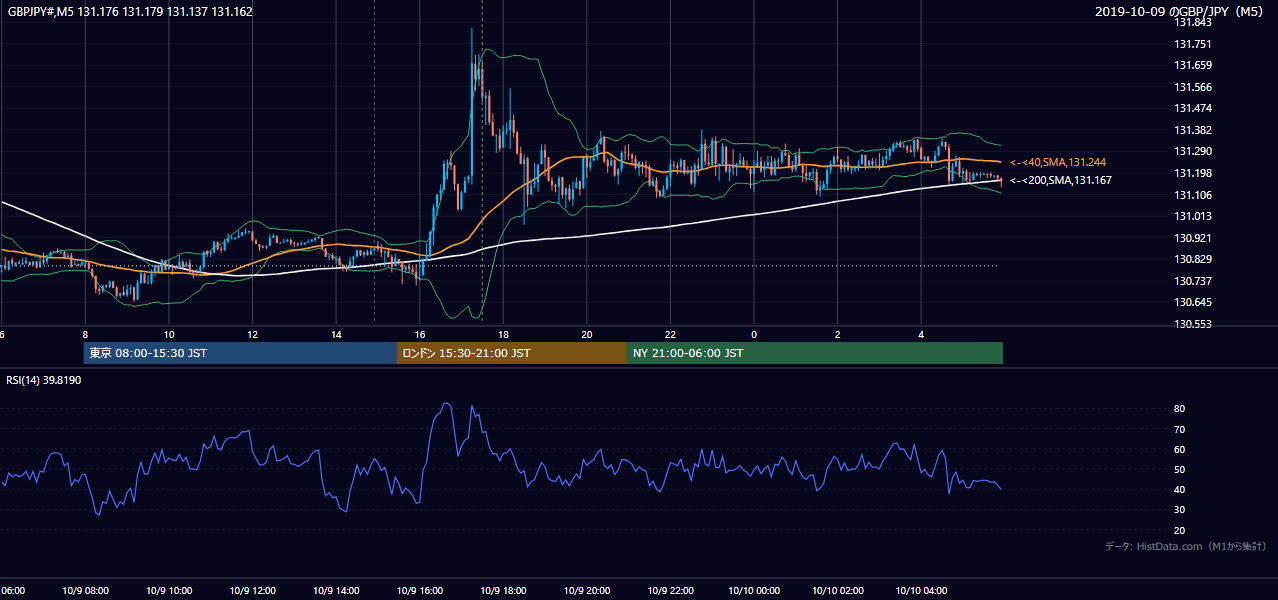Select the 東京 08:00-15:30 JST session bar

[x=240, y=353]
